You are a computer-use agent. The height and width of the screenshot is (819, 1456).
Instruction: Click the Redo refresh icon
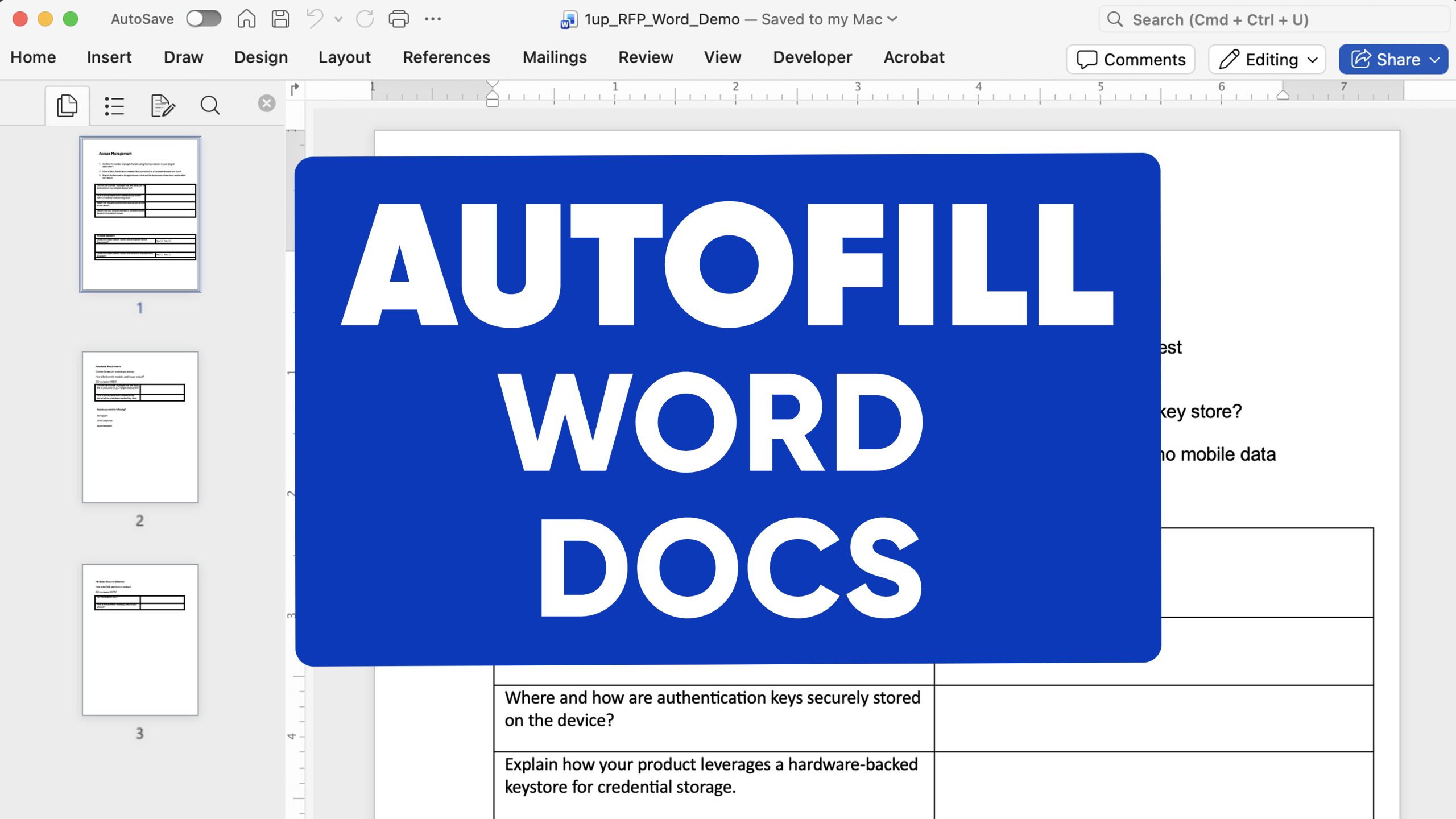365,18
